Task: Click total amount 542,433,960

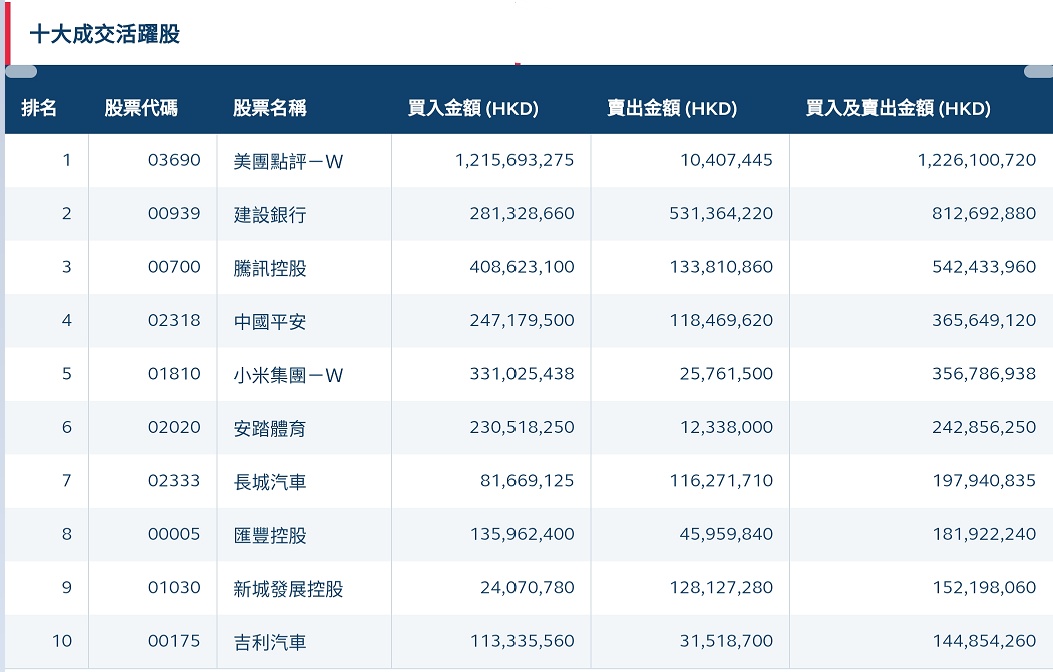Action: (x=984, y=267)
